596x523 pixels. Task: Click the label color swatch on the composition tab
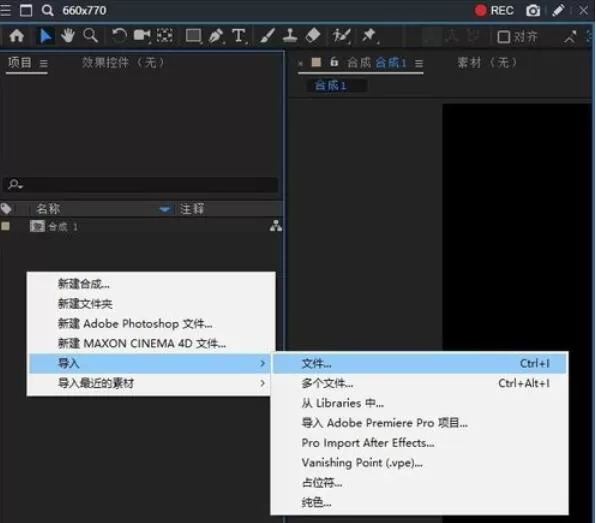point(316,62)
